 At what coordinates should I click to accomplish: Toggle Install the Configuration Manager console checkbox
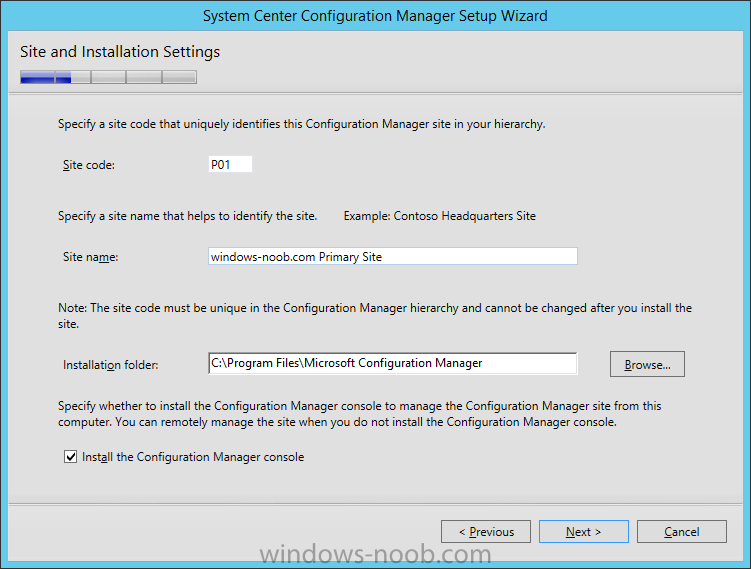click(x=70, y=456)
